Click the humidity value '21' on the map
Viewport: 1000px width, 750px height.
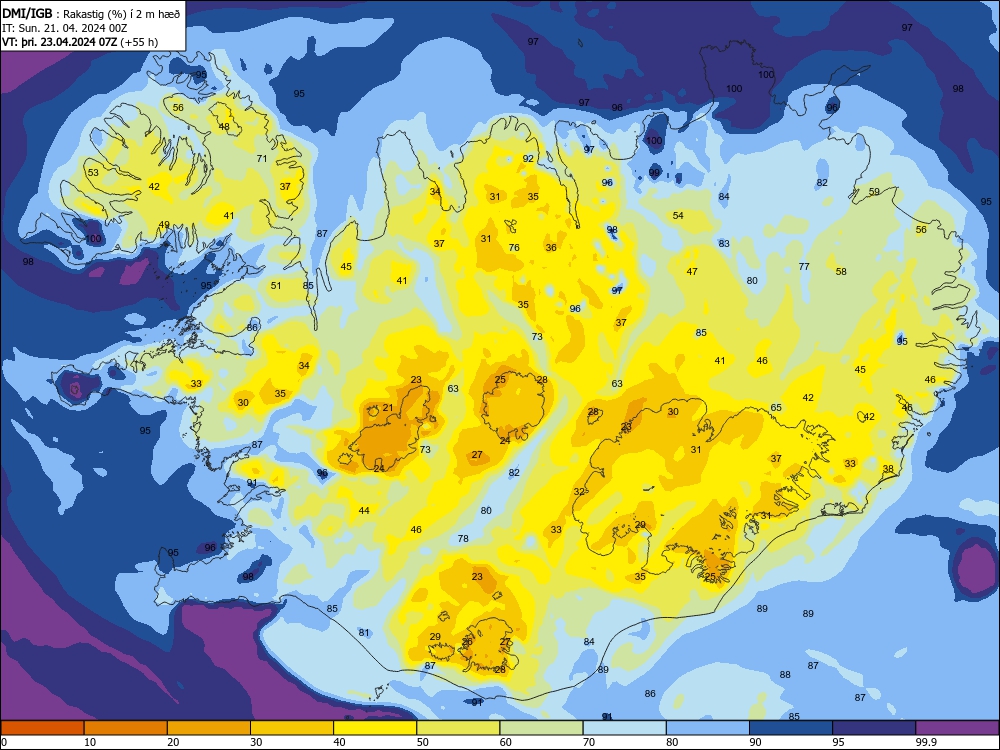coord(388,408)
